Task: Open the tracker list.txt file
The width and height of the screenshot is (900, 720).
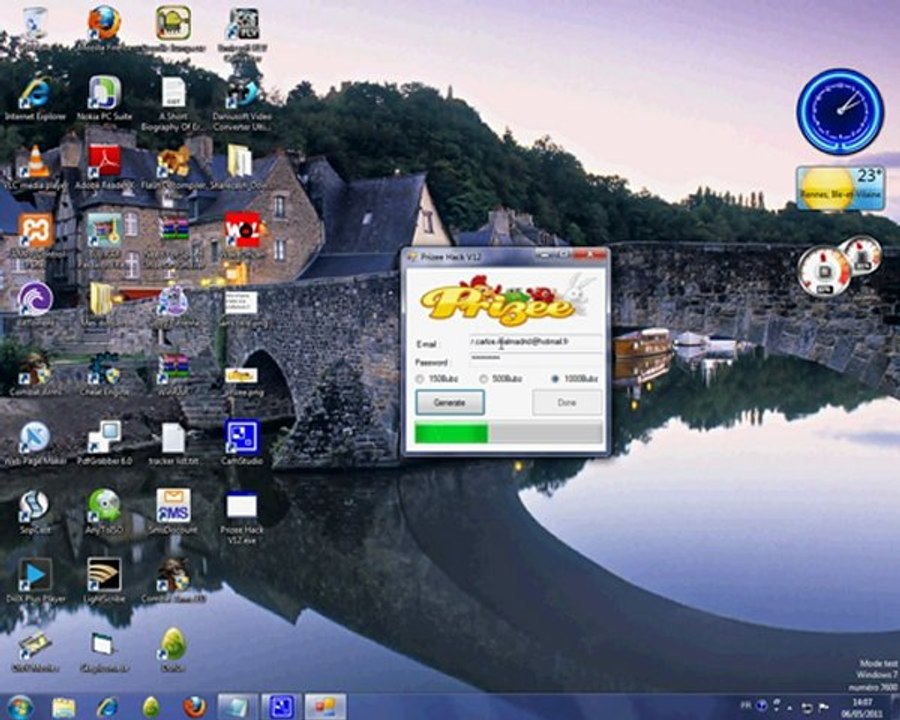Action: coord(173,443)
